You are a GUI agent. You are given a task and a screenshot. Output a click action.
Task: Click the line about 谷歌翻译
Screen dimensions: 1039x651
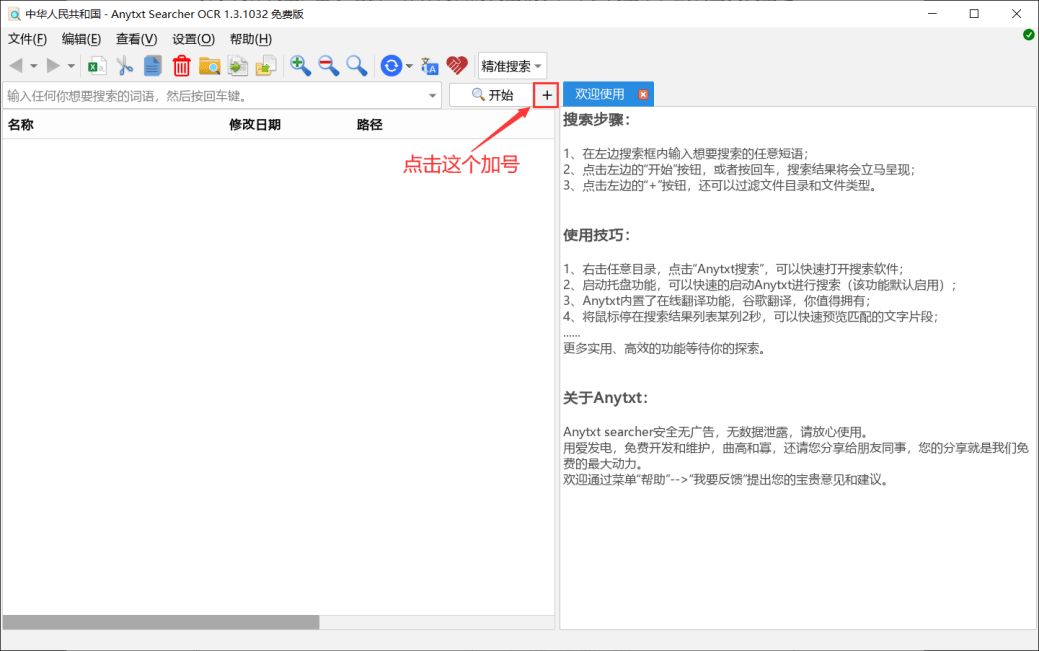coord(716,301)
